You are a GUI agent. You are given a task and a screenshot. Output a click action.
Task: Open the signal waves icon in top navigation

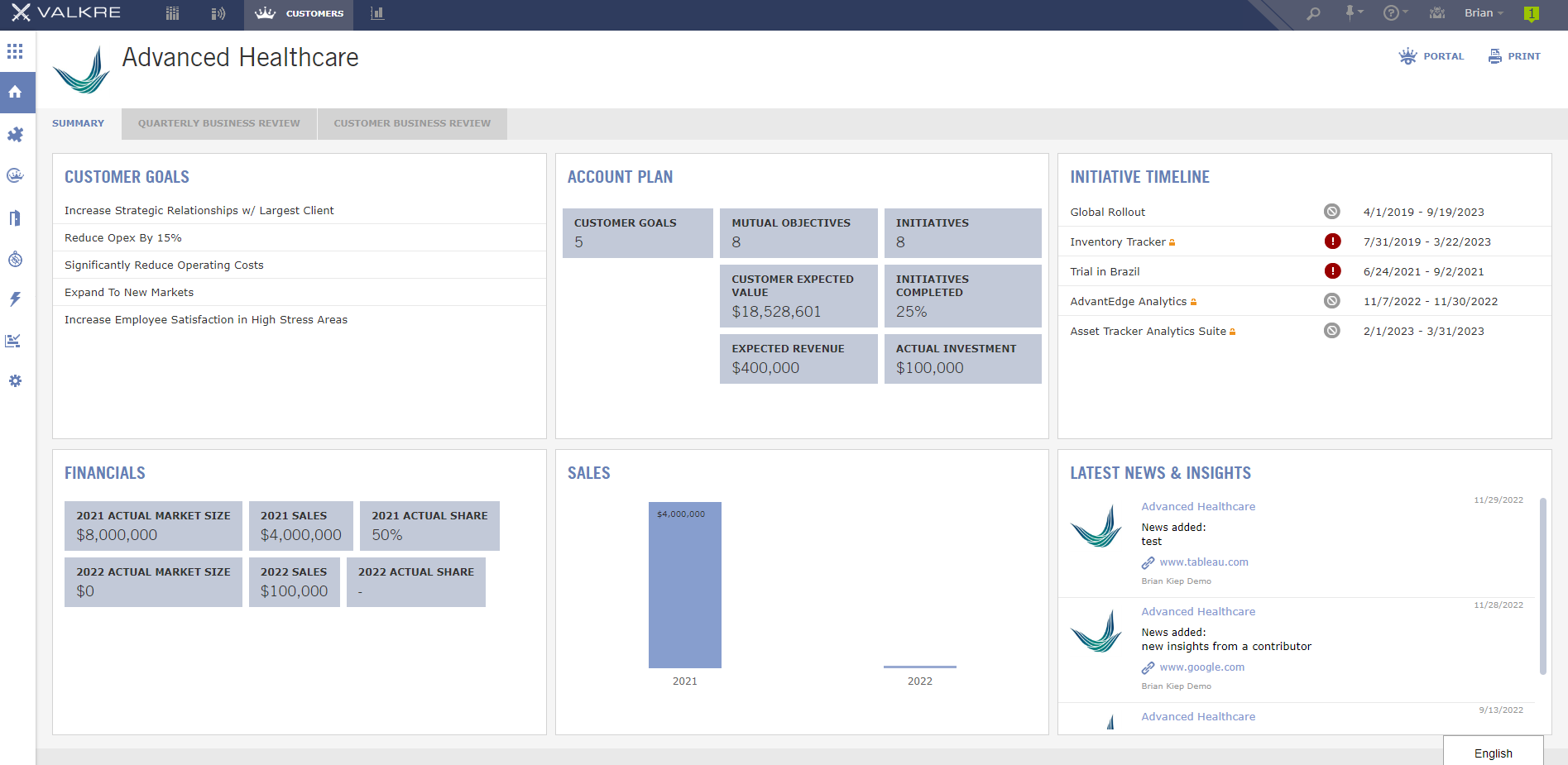tap(218, 13)
